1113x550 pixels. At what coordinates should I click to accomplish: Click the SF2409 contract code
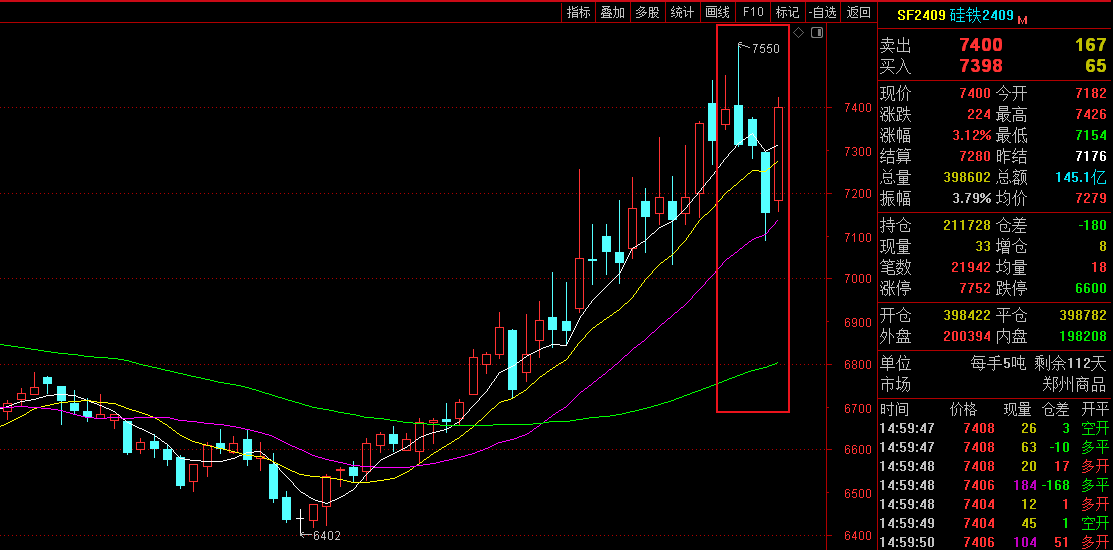[x=919, y=15]
